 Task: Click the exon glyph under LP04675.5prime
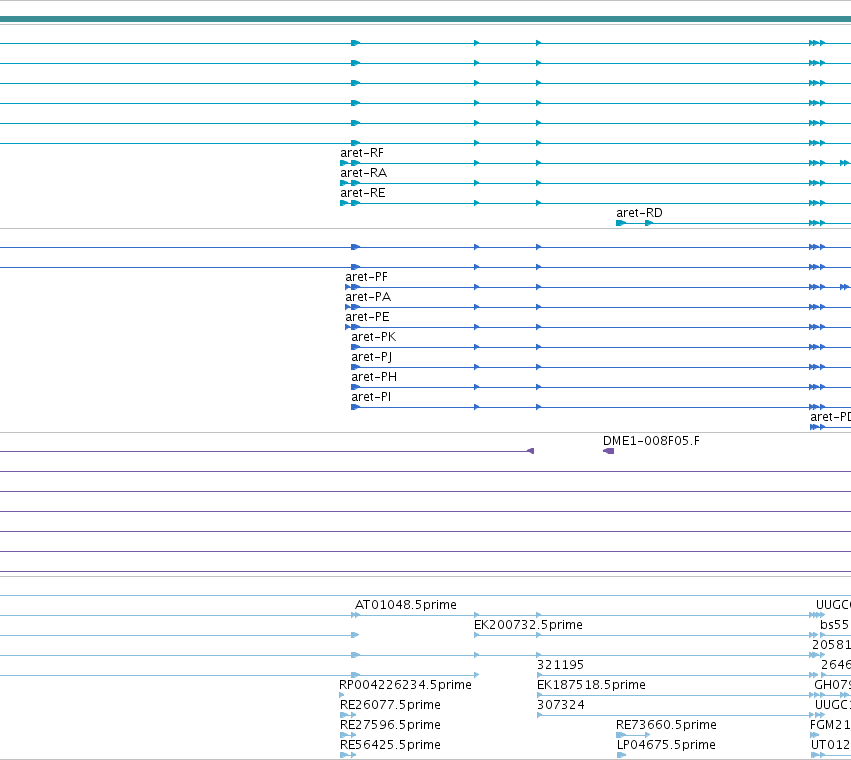(621, 755)
